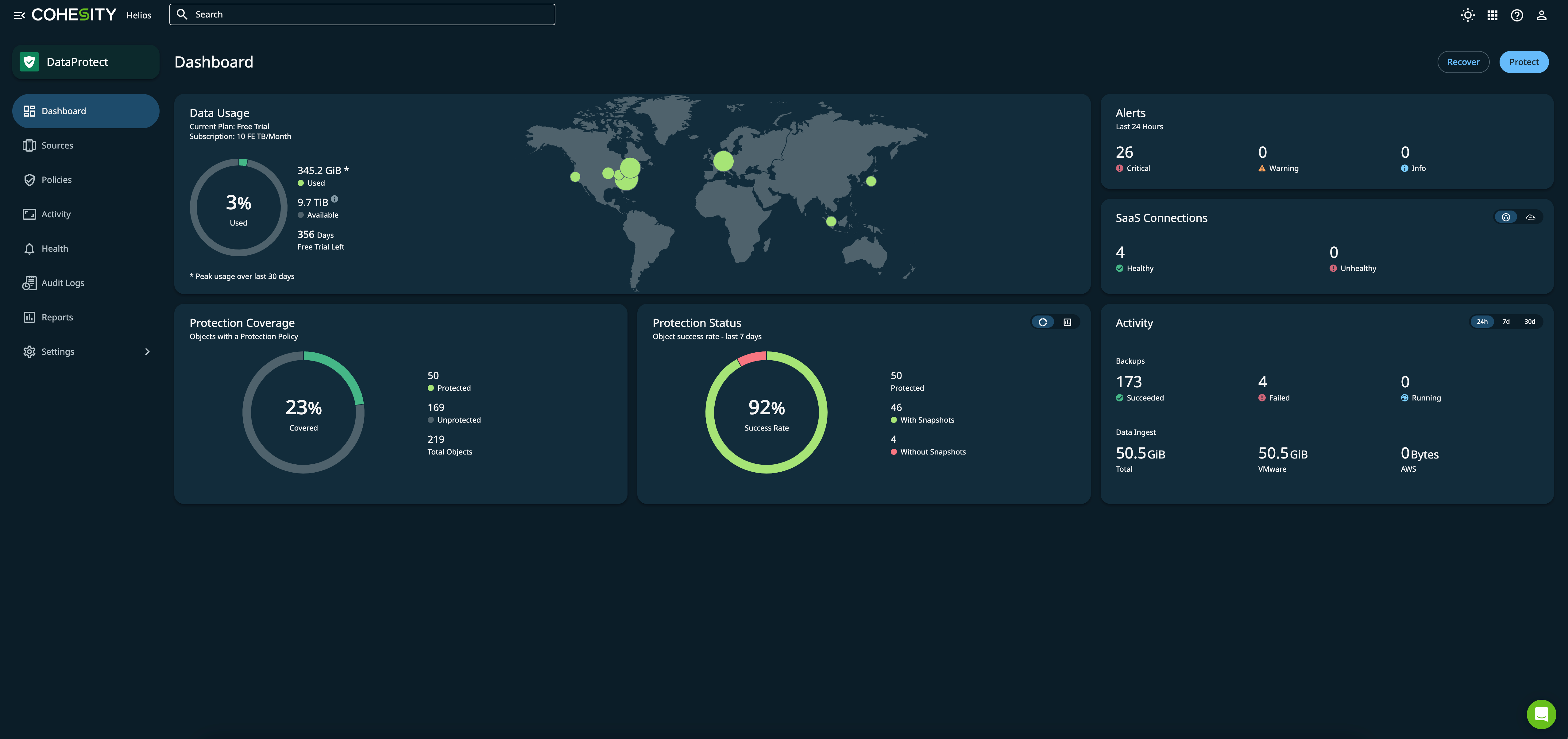Select the Activity item in sidebar

pyautogui.click(x=56, y=214)
